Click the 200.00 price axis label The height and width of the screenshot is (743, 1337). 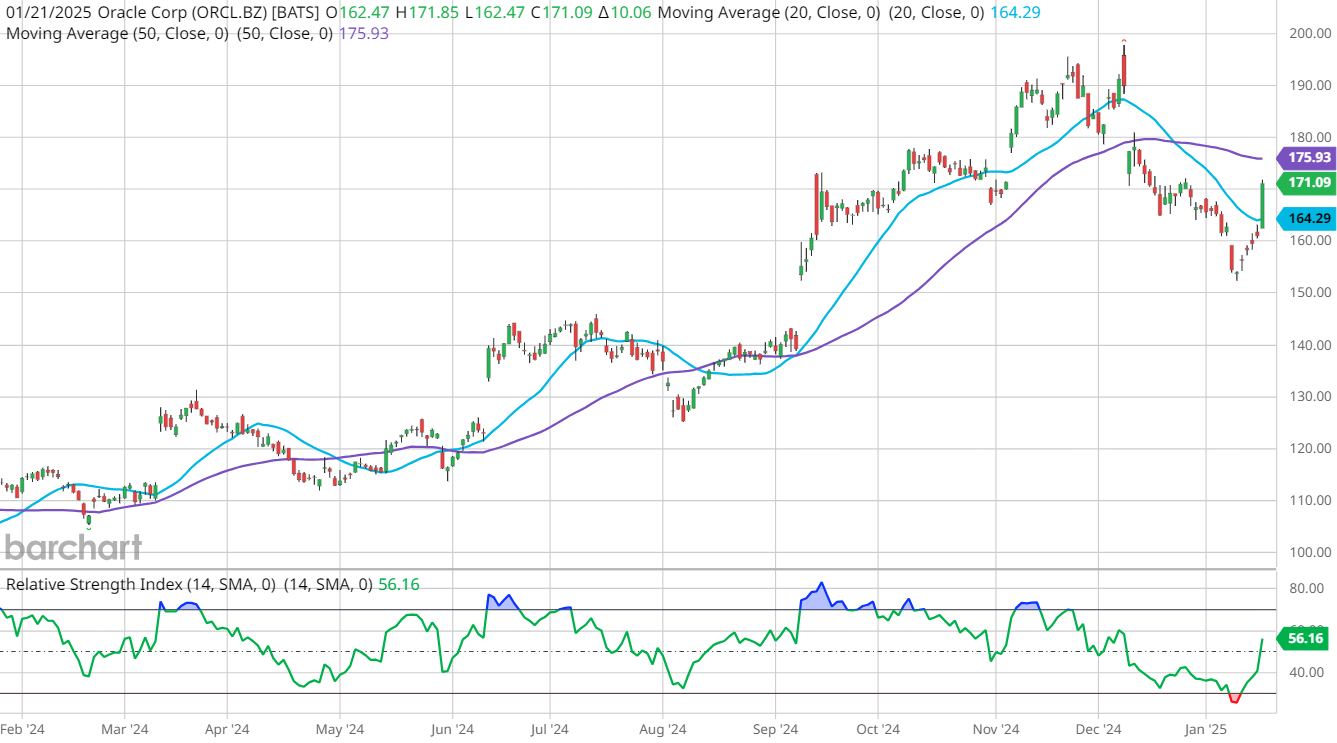[x=1308, y=33]
